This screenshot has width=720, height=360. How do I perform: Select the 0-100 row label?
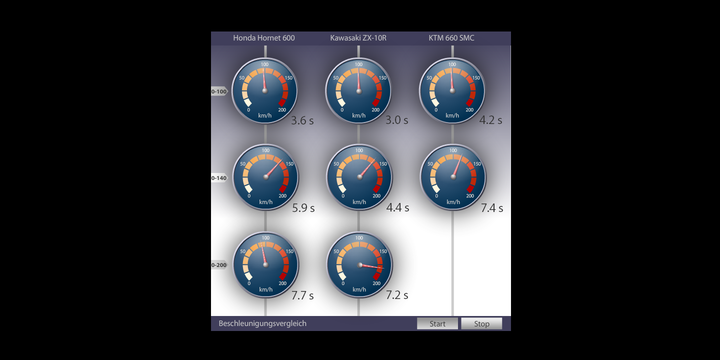coord(219,91)
